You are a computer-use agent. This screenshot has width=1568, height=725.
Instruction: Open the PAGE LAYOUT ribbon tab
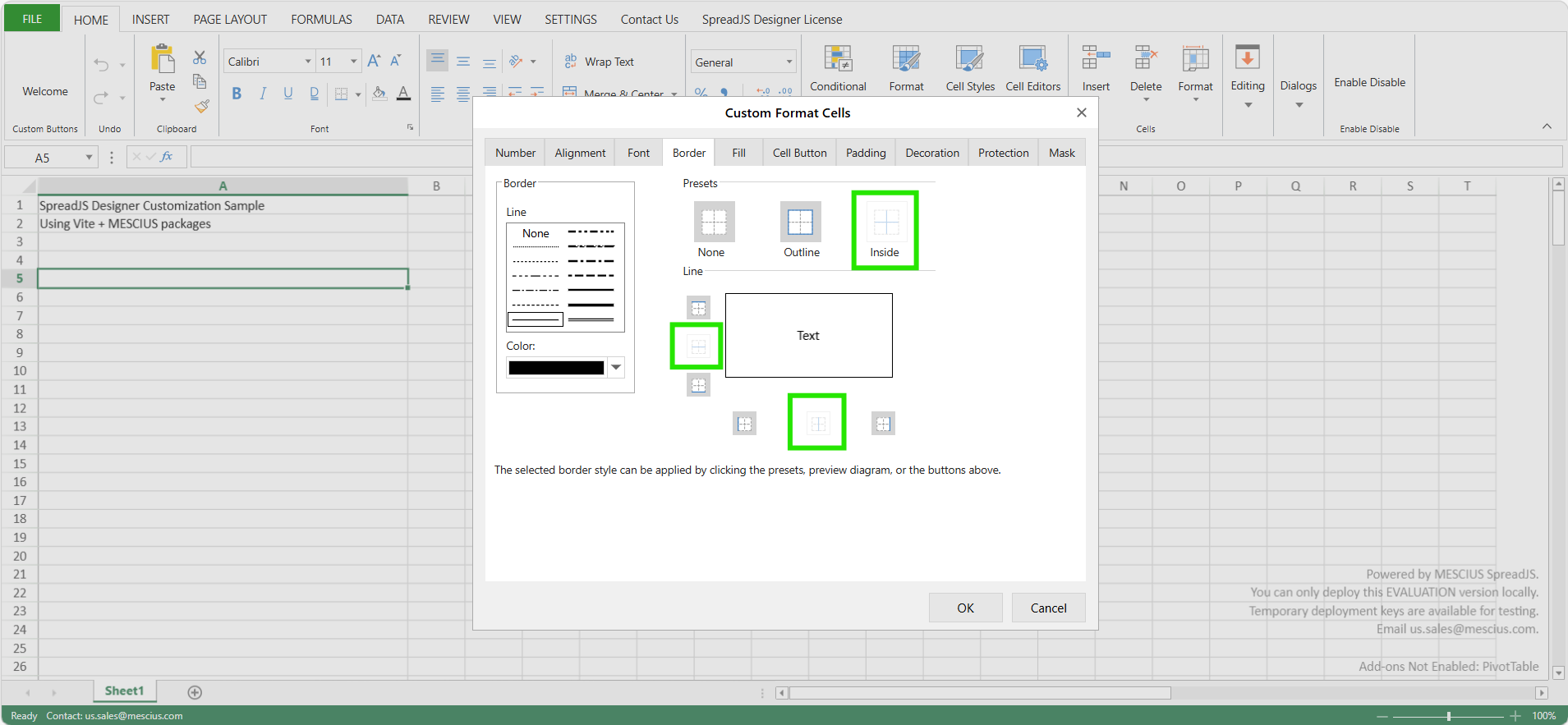[x=230, y=19]
